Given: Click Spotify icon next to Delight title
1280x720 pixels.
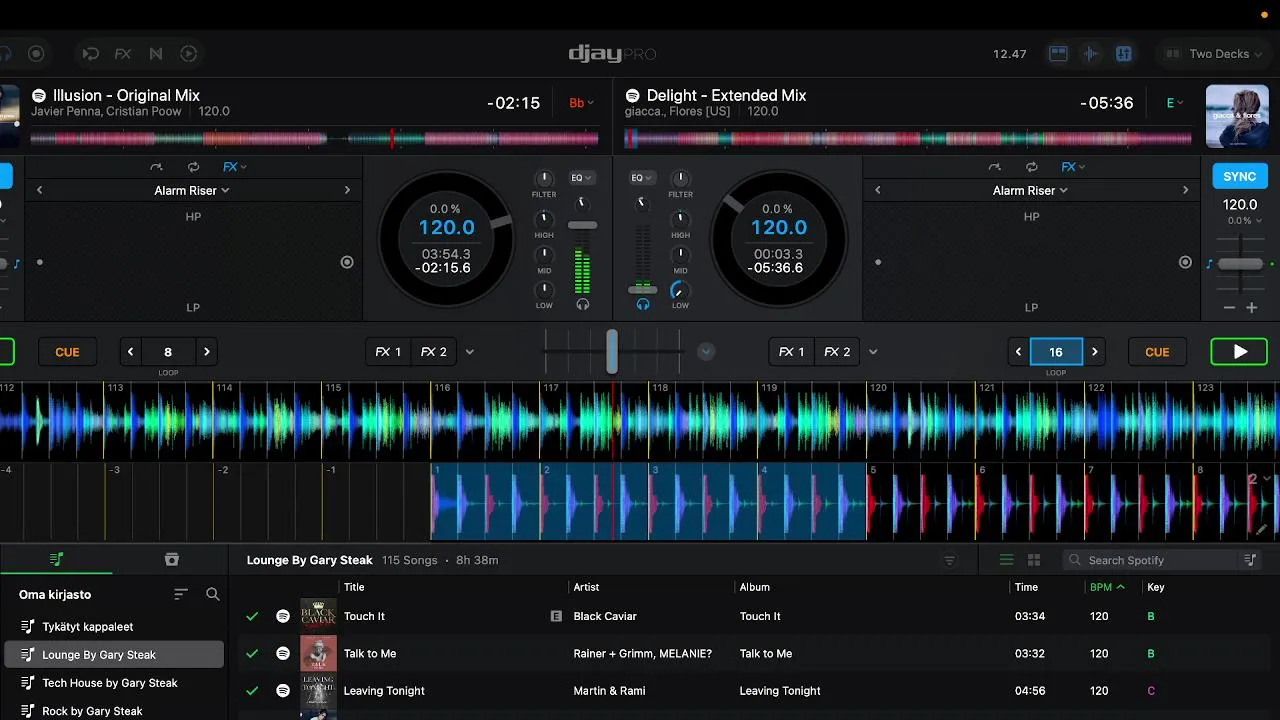Looking at the screenshot, I should (x=632, y=96).
